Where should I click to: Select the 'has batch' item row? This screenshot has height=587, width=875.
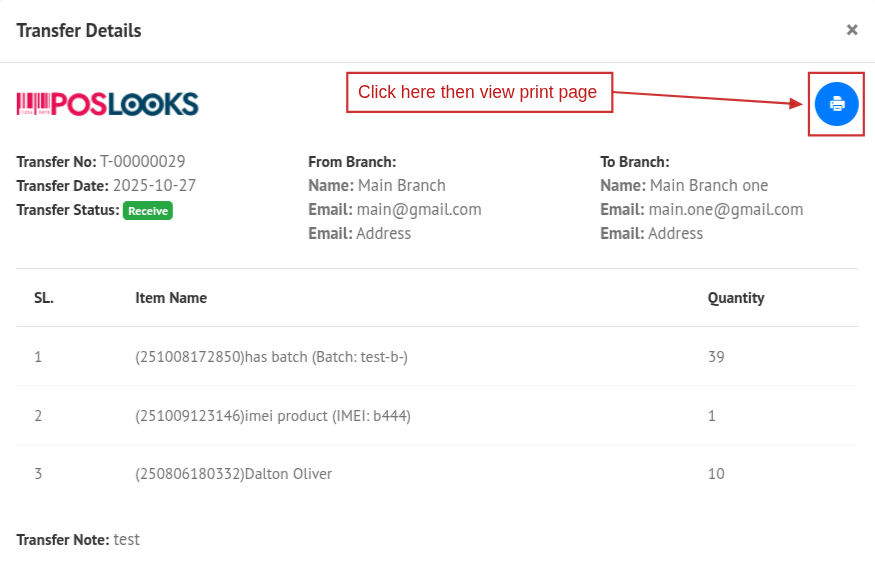271,357
